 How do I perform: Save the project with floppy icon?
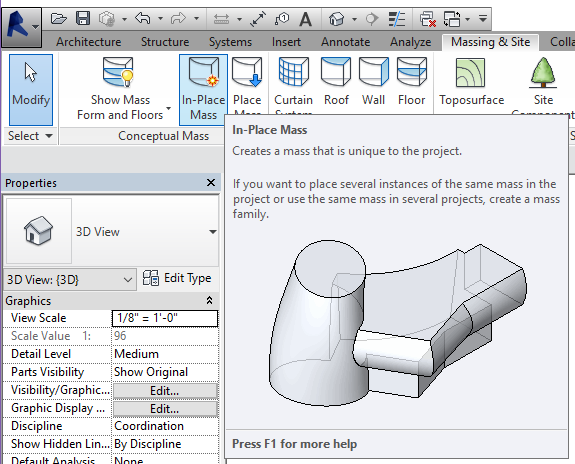tap(83, 18)
